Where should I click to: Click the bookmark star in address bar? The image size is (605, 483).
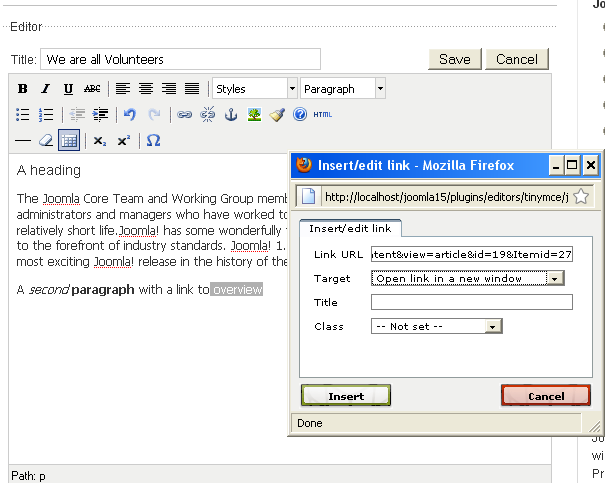[x=580, y=197]
